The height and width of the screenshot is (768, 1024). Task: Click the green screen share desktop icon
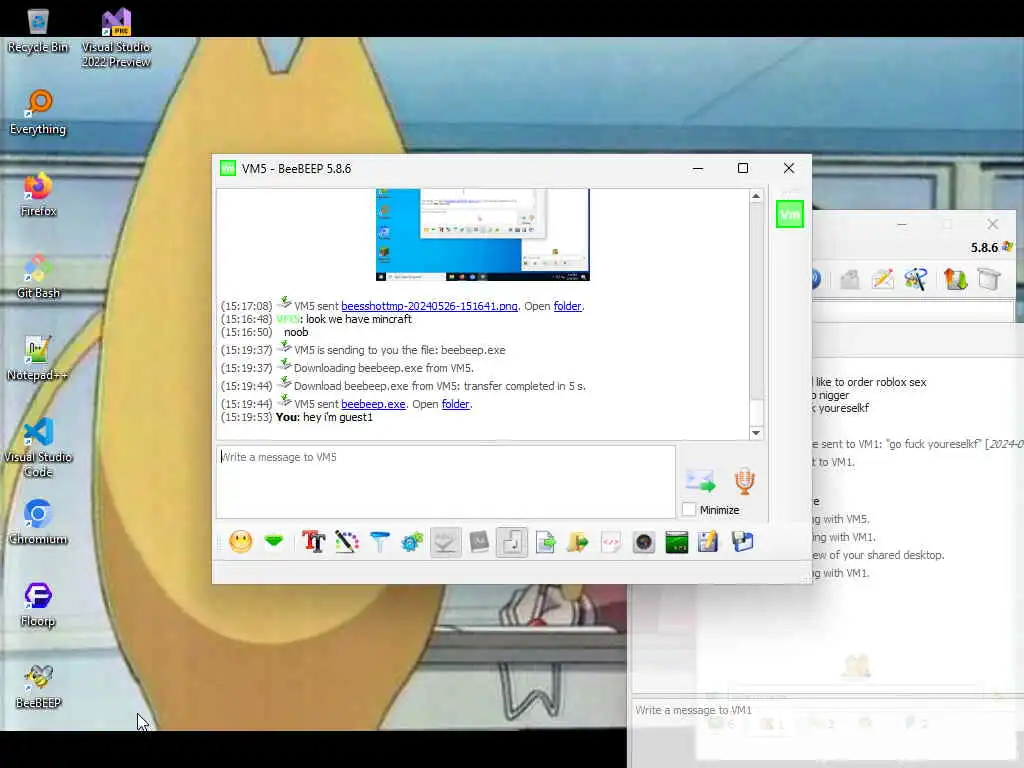coord(677,542)
